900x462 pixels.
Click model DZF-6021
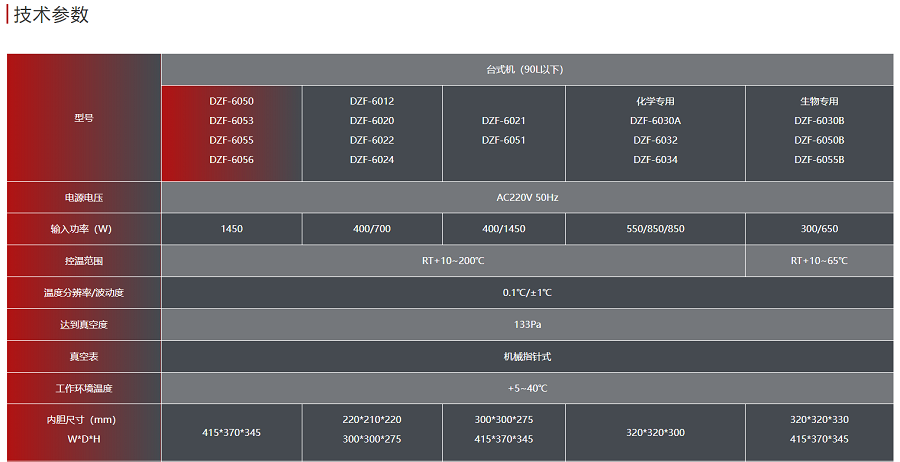(x=503, y=121)
